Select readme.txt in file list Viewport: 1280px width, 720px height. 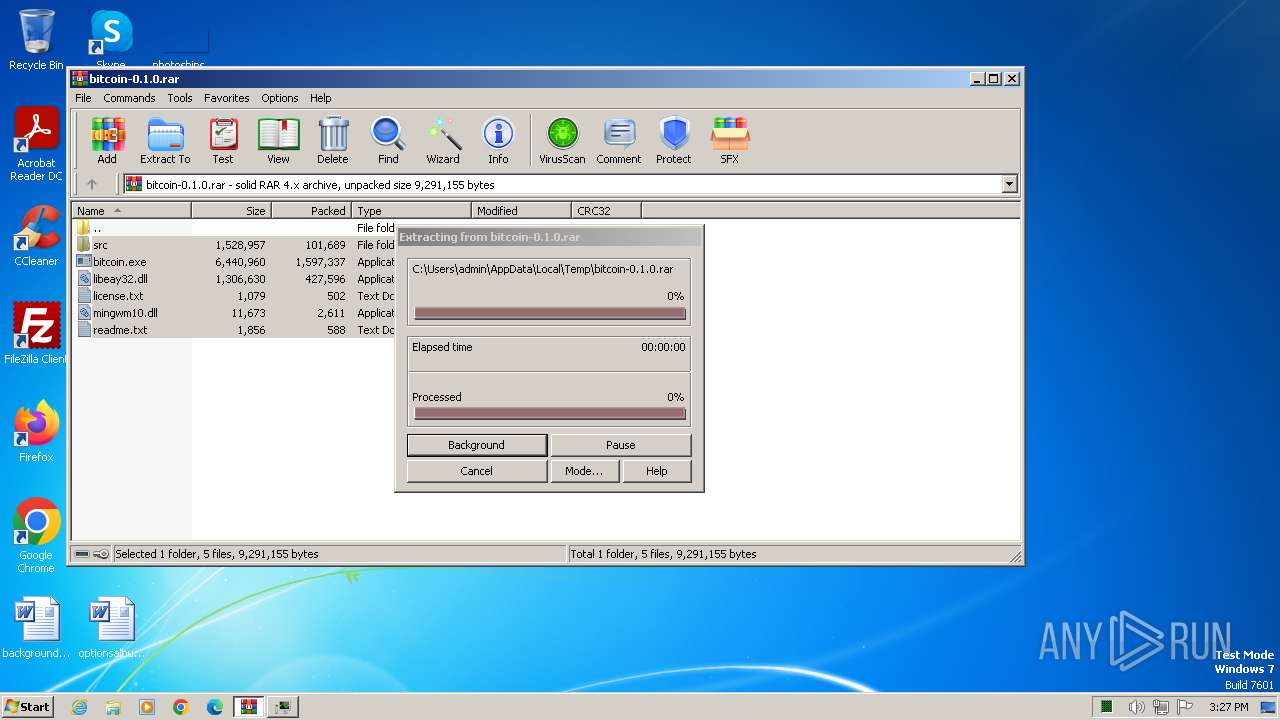pos(235,330)
